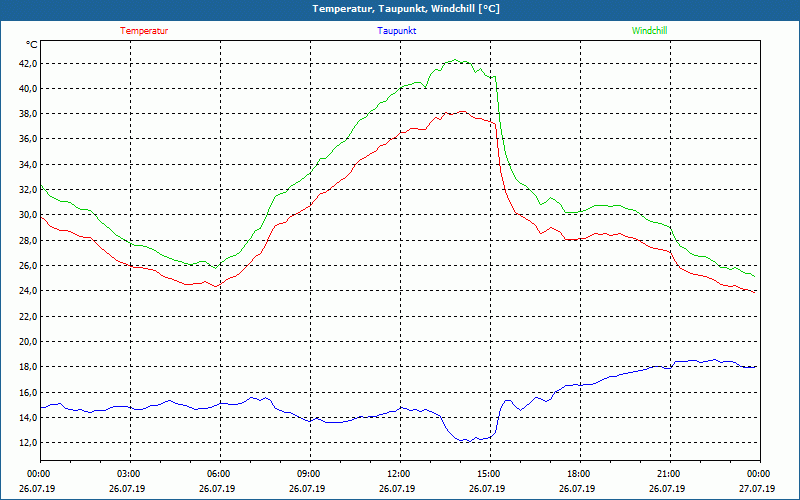Click the 03:00 time label
This screenshot has height=500, width=800.
[129, 474]
